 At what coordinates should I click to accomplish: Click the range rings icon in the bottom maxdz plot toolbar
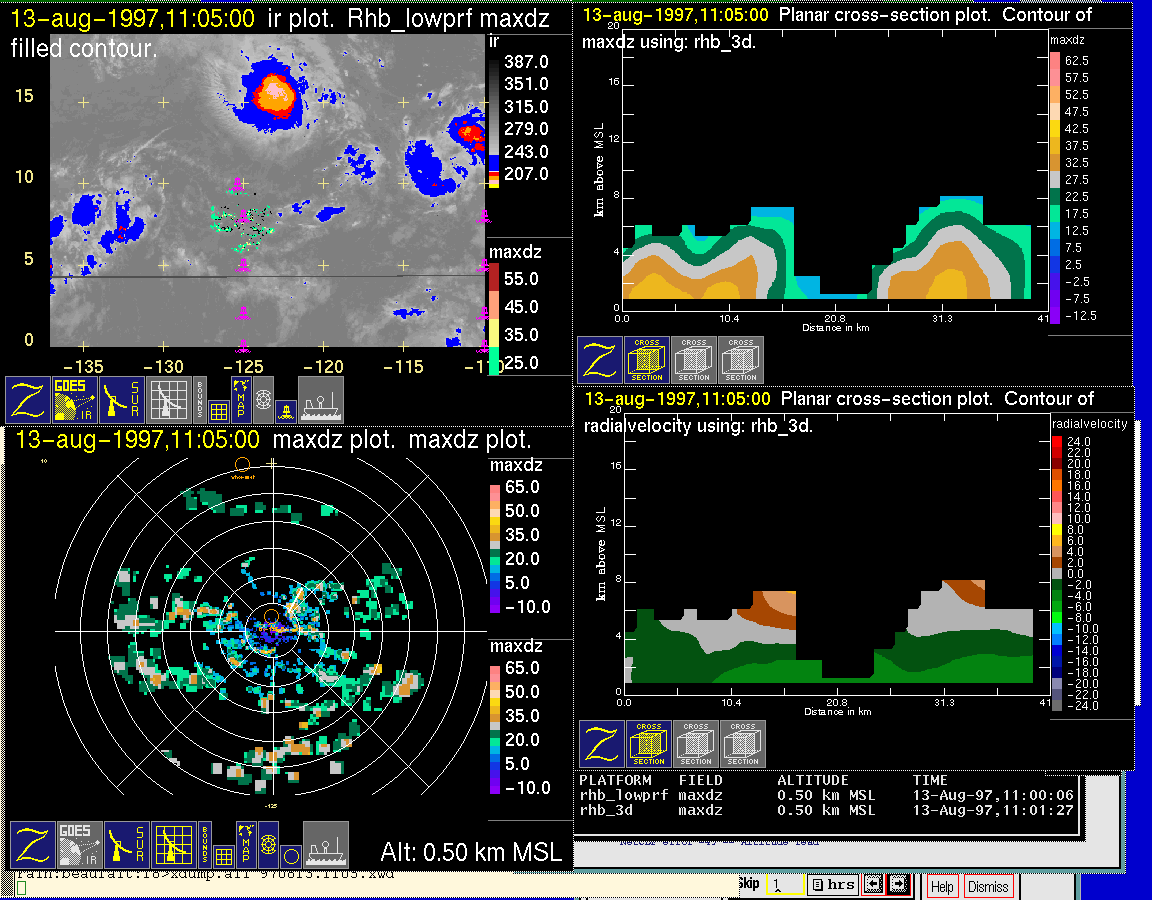point(267,847)
